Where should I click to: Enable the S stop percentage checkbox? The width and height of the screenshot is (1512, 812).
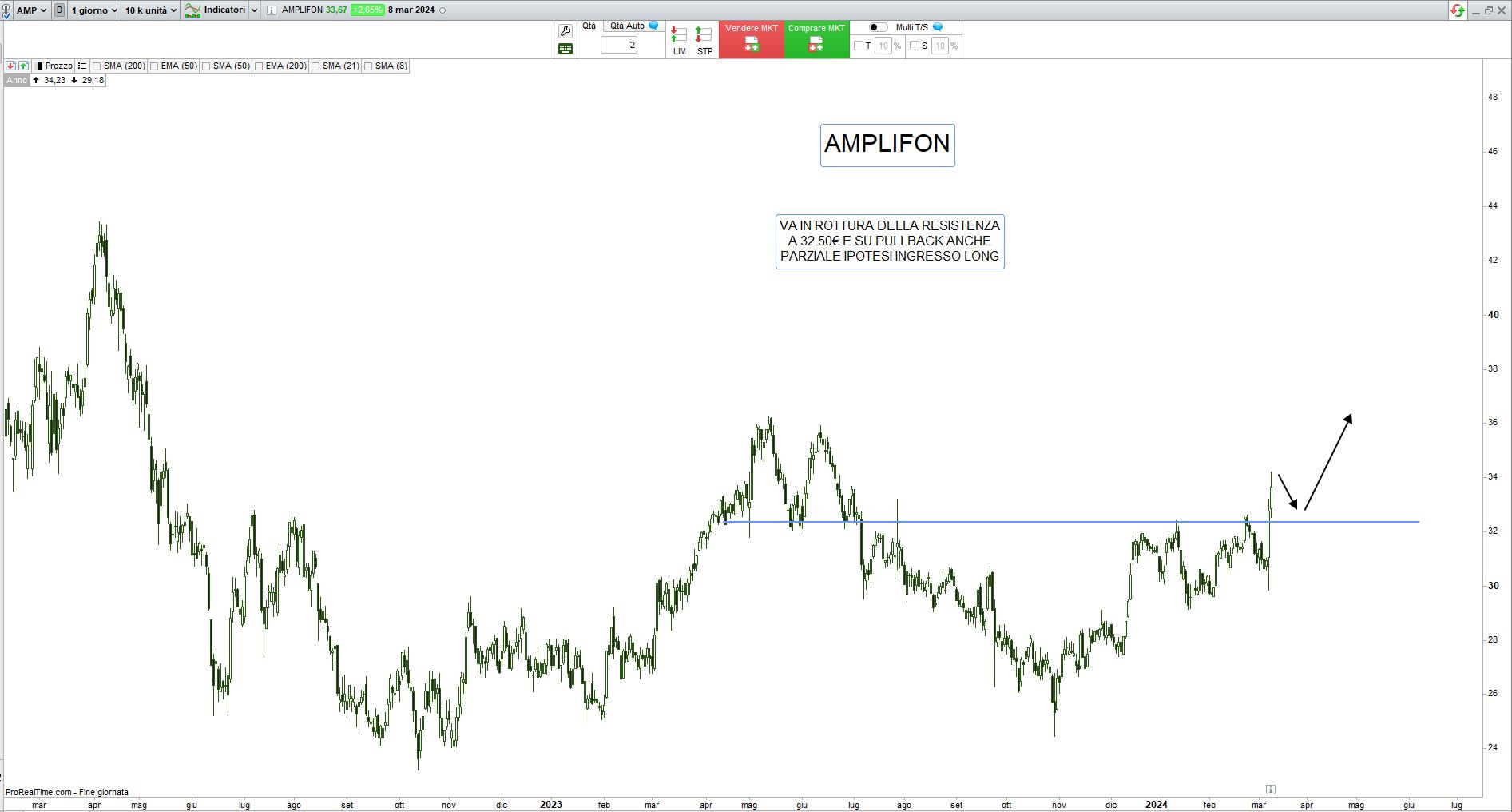pyautogui.click(x=915, y=46)
